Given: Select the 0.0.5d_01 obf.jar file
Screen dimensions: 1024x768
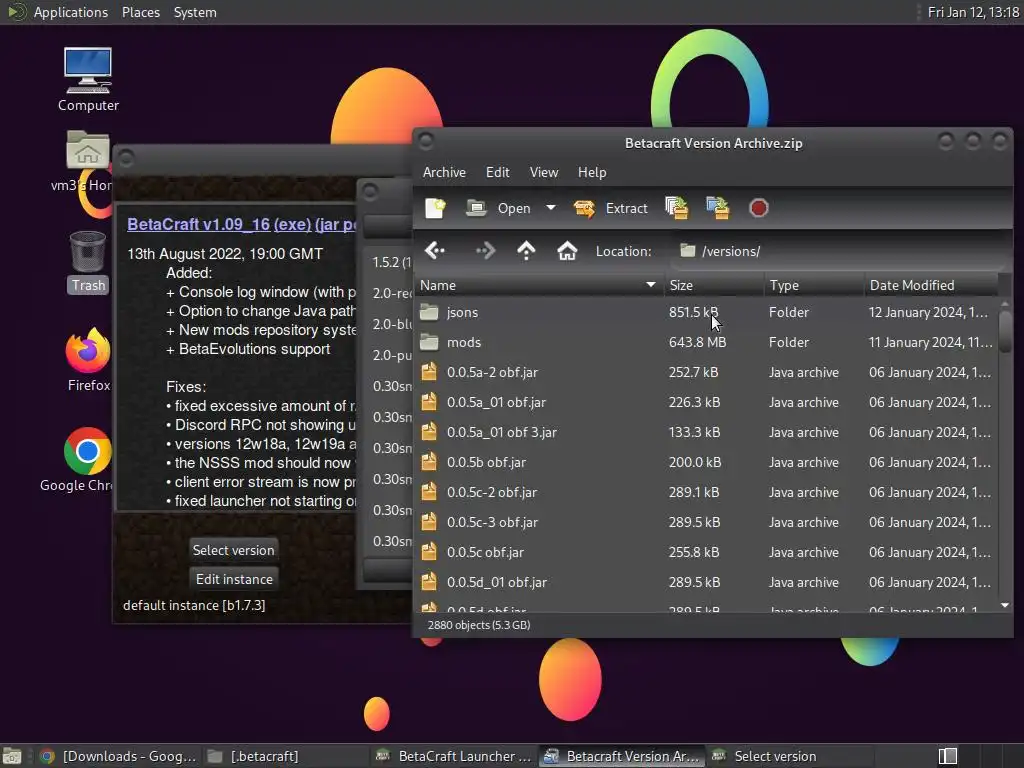Looking at the screenshot, I should click(707, 583).
